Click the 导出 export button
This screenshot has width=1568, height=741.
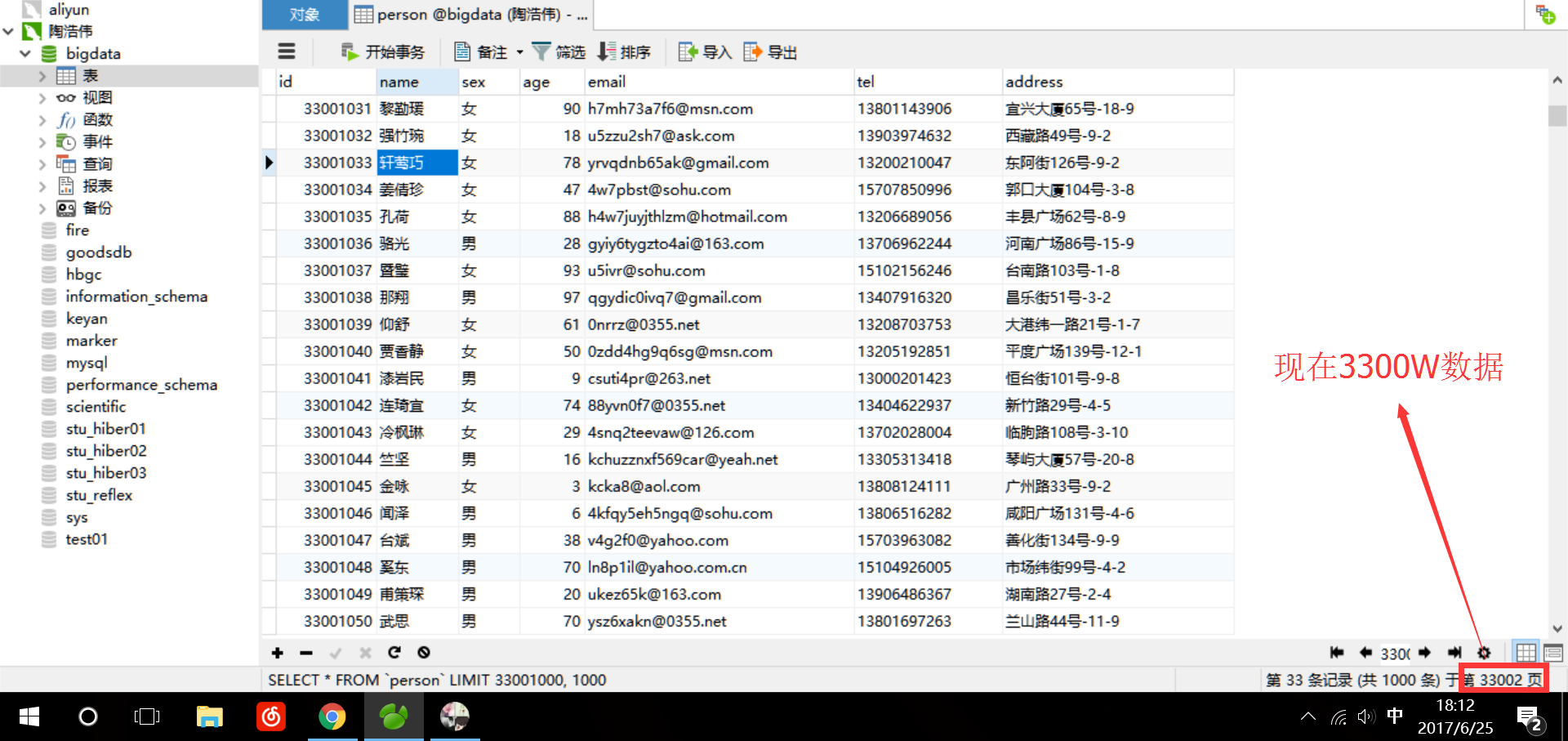[770, 52]
